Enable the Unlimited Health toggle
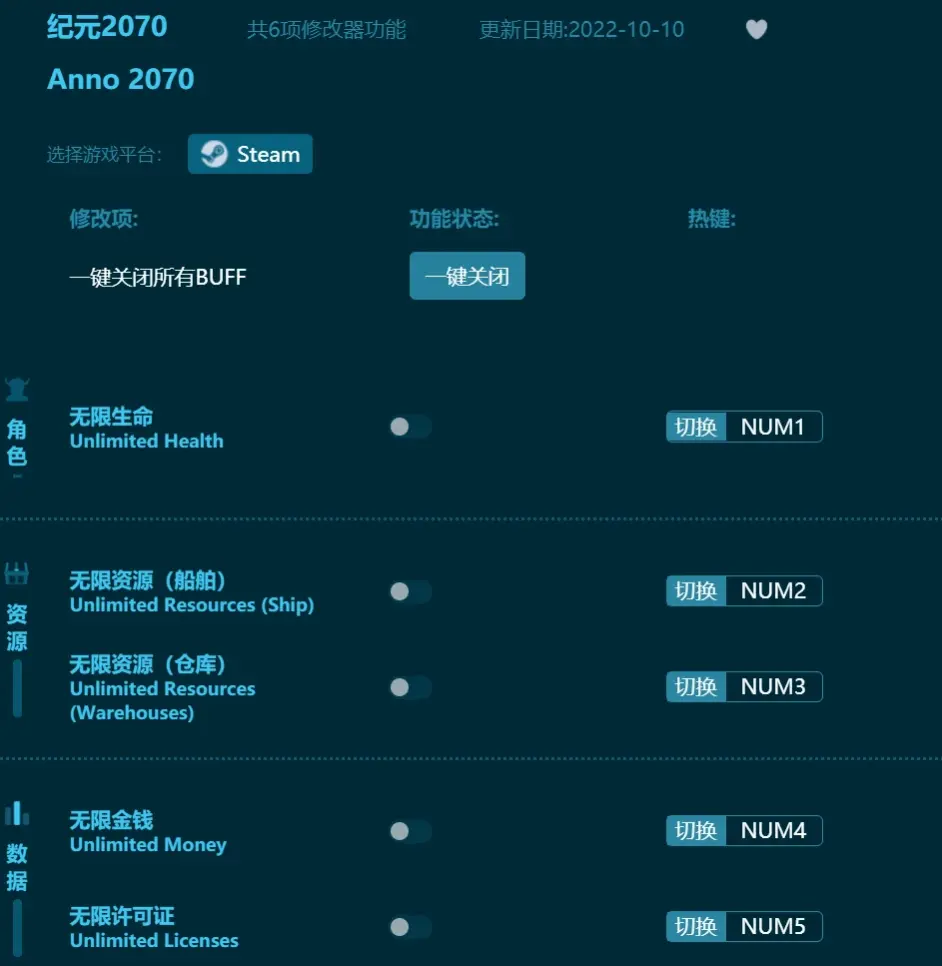 tap(410, 427)
